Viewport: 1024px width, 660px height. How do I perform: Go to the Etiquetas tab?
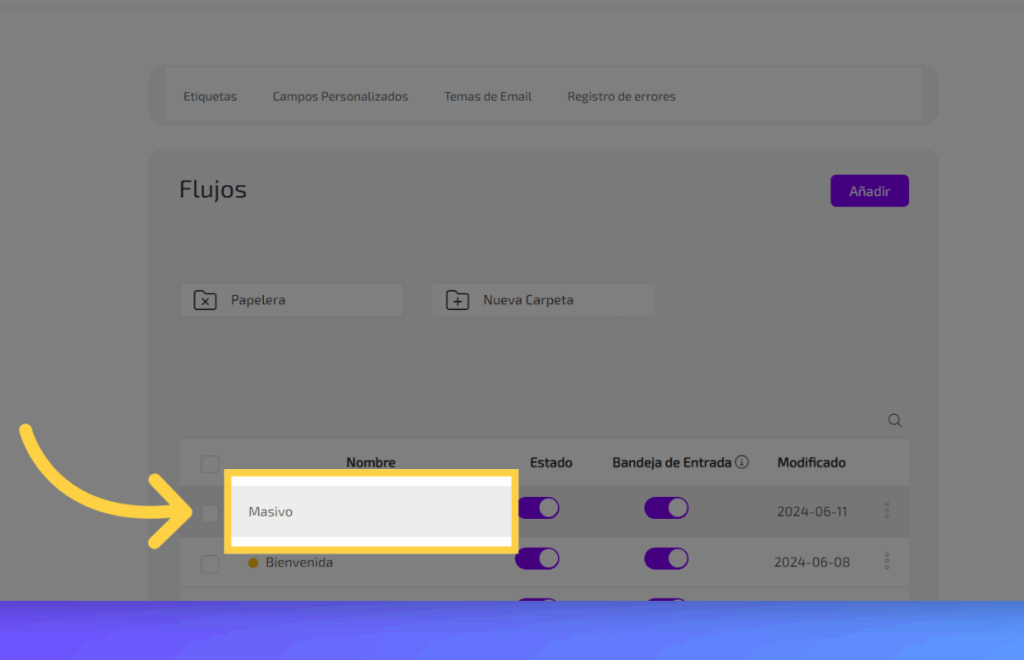210,97
